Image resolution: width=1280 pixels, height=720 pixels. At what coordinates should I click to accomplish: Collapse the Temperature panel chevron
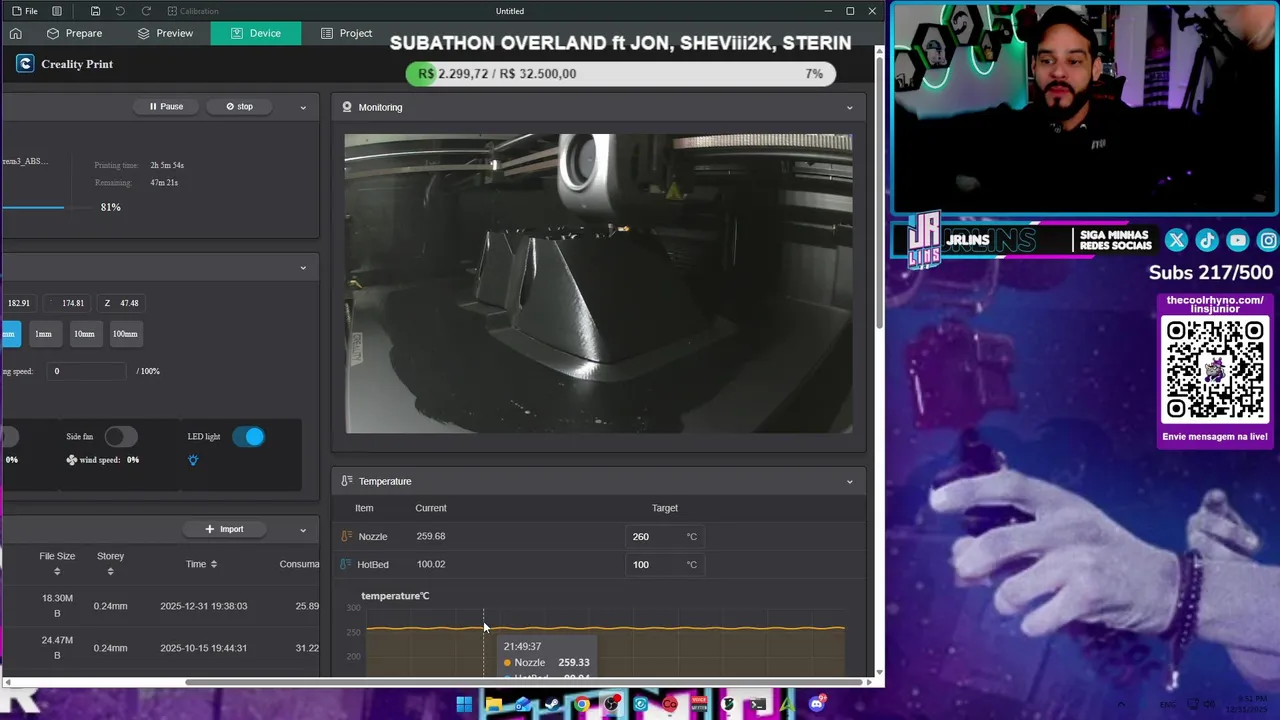[x=850, y=481]
